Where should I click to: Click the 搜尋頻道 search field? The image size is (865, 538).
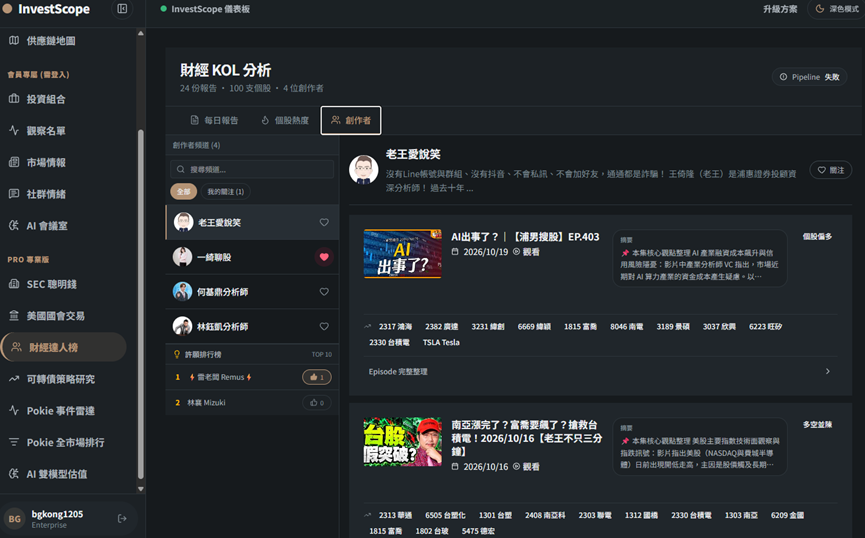point(252,169)
